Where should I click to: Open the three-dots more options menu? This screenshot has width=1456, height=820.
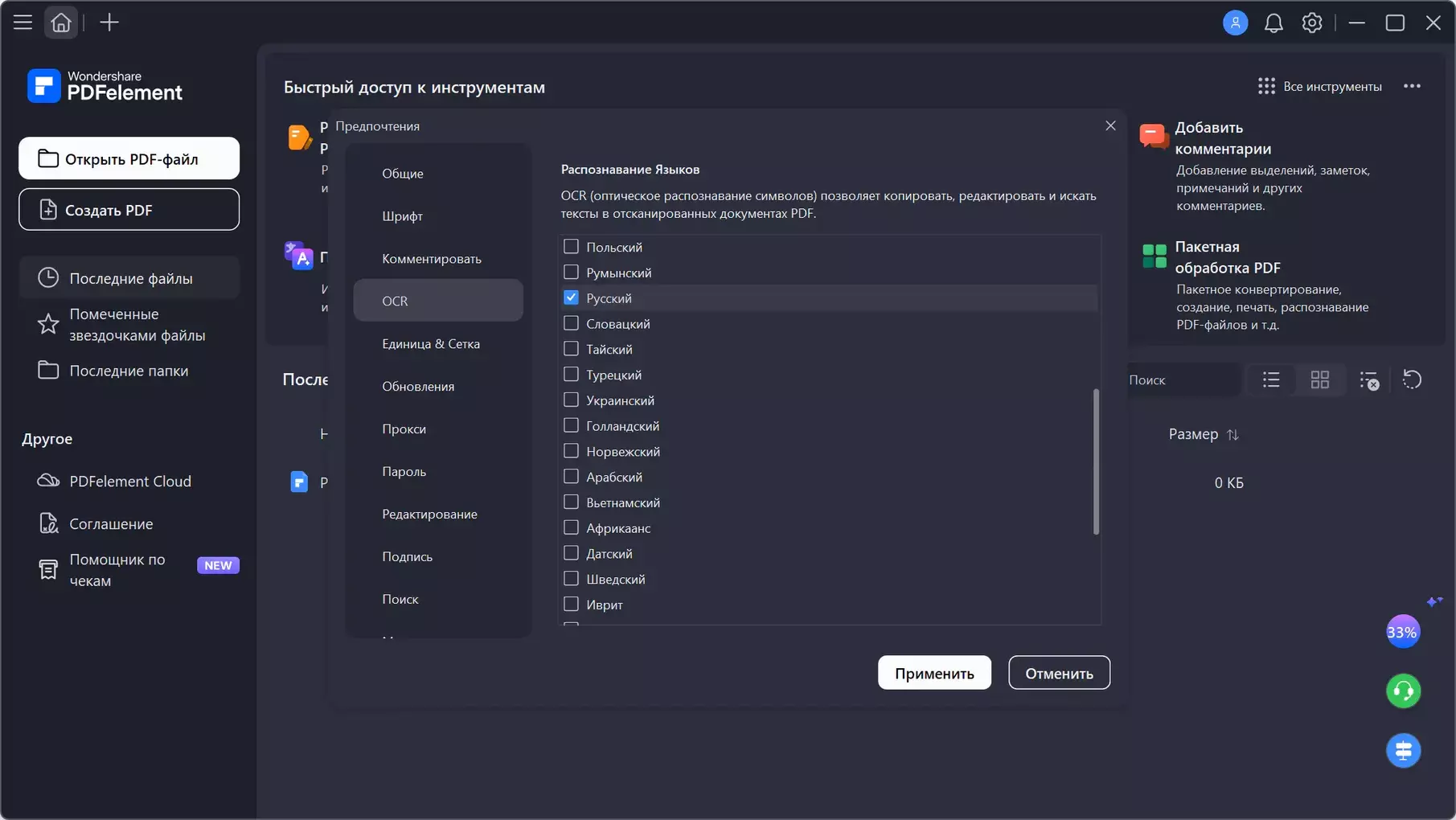pos(1412,87)
